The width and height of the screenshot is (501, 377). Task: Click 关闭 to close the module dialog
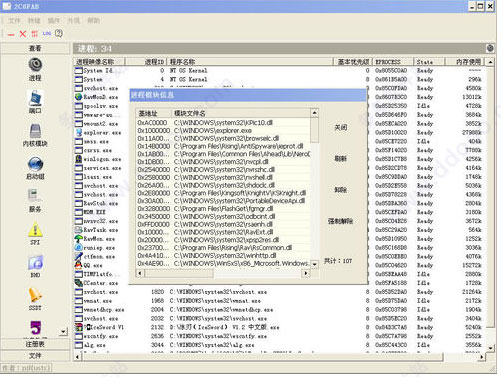point(340,127)
